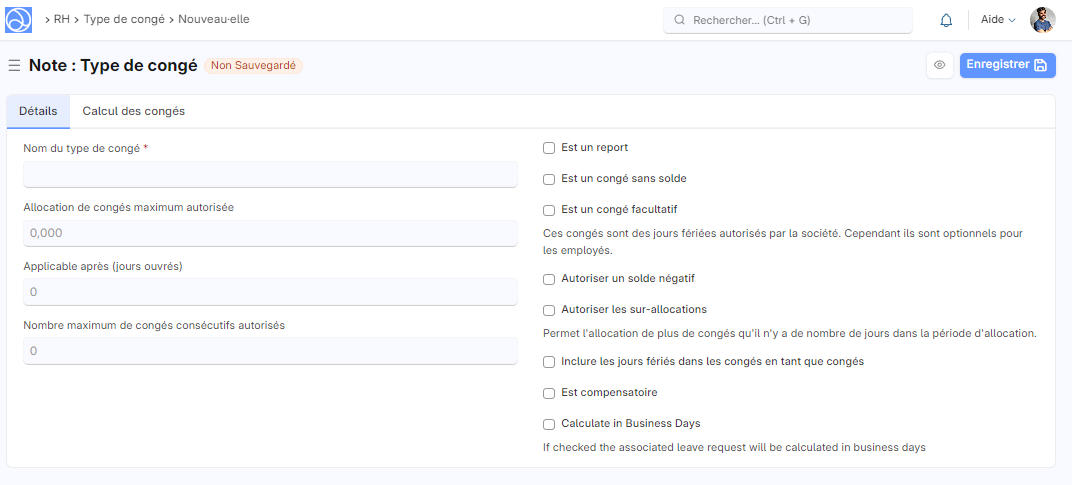Viewport: 1072px width, 485px height.
Task: Toggle the sidebar hamburger menu icon
Action: point(14,66)
